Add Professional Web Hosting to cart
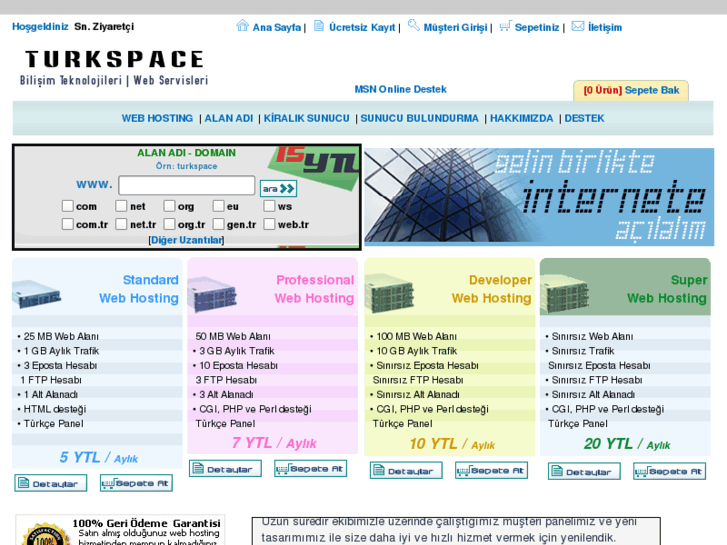The height and width of the screenshot is (545, 727). coord(311,468)
